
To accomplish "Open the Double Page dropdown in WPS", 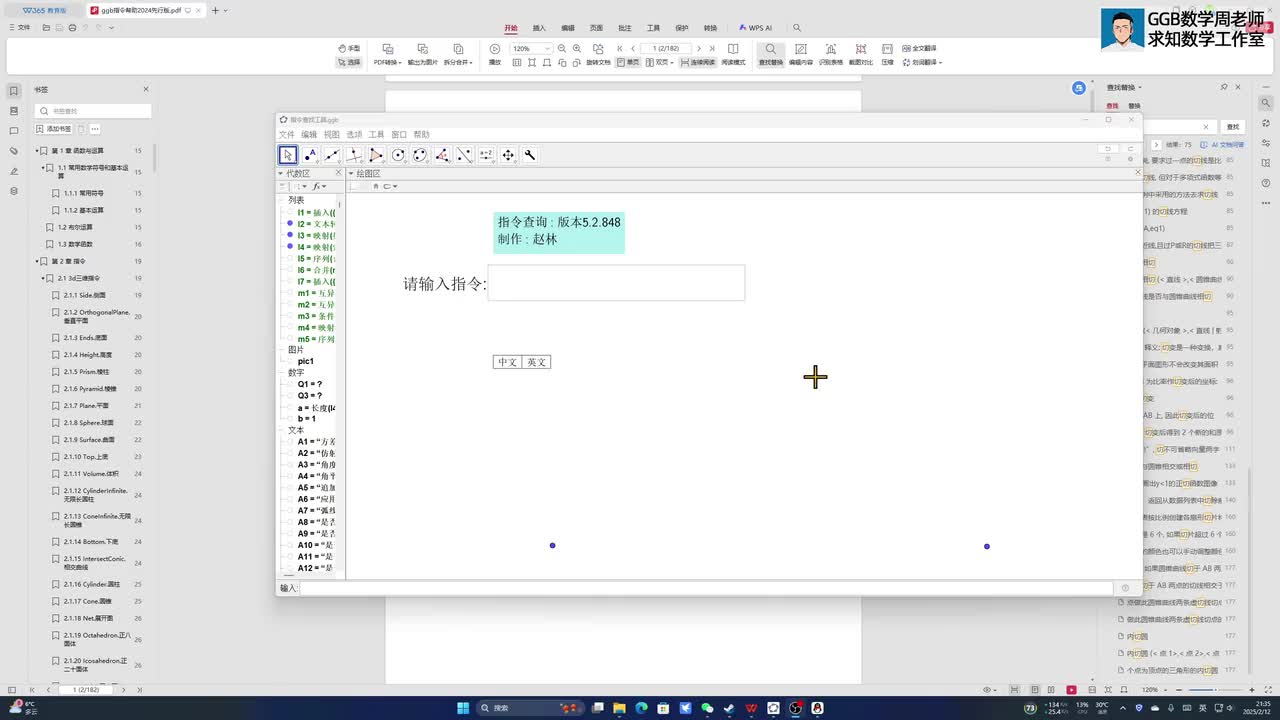I will 660,62.
